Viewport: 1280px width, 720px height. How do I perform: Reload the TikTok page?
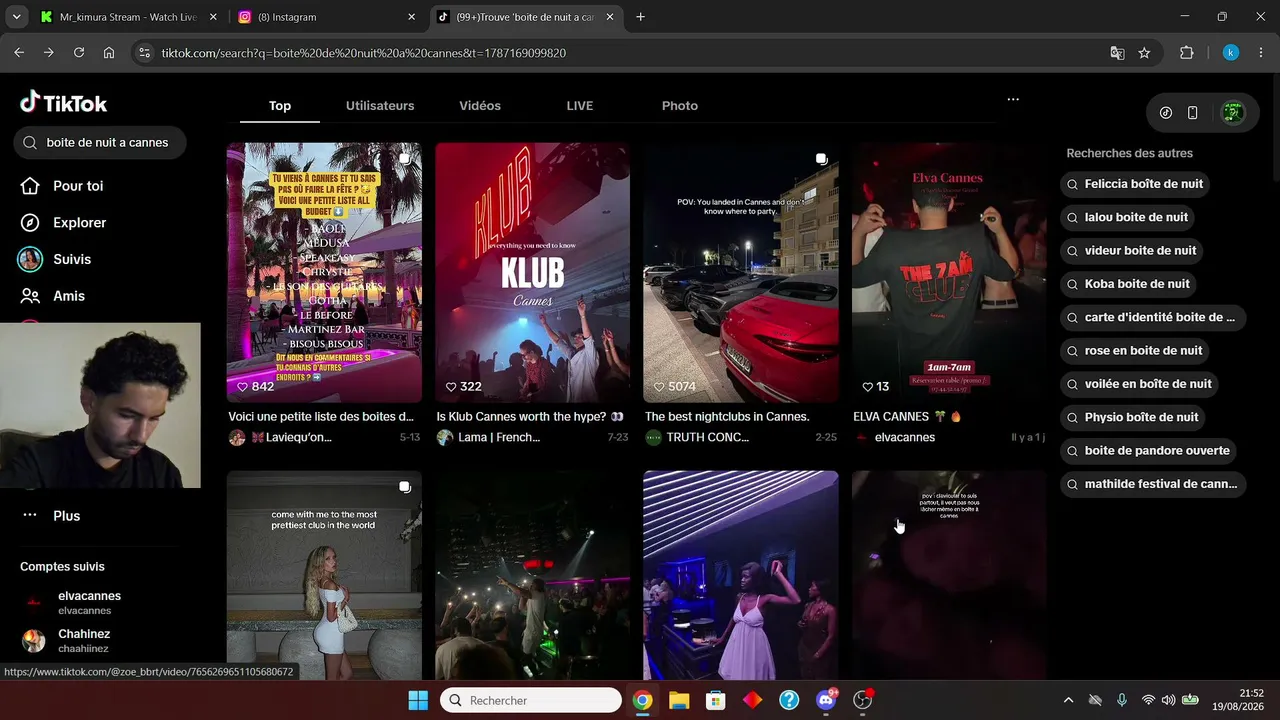(79, 53)
